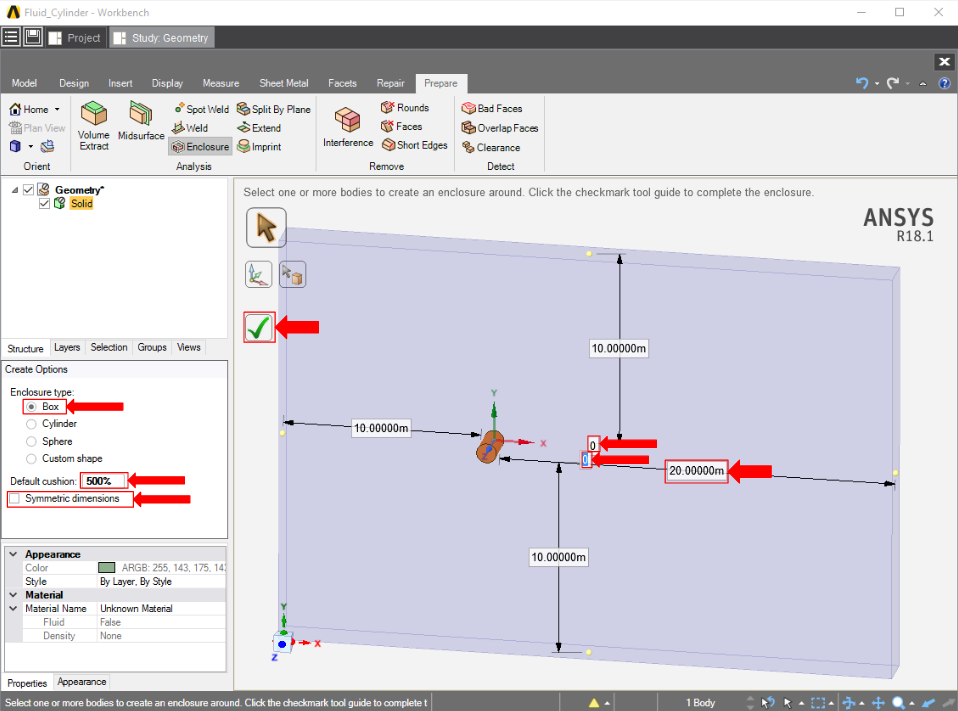The width and height of the screenshot is (958, 711).
Task: Click the rotate view icon beside the view cube
Action: coord(47,146)
